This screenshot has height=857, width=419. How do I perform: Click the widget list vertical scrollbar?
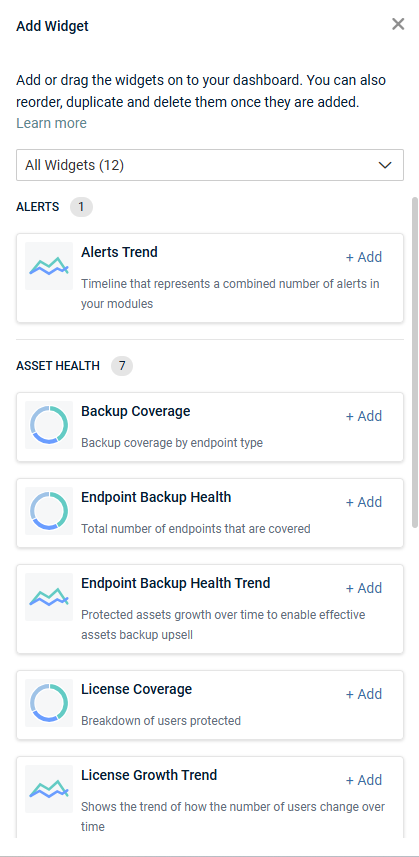(x=415, y=362)
